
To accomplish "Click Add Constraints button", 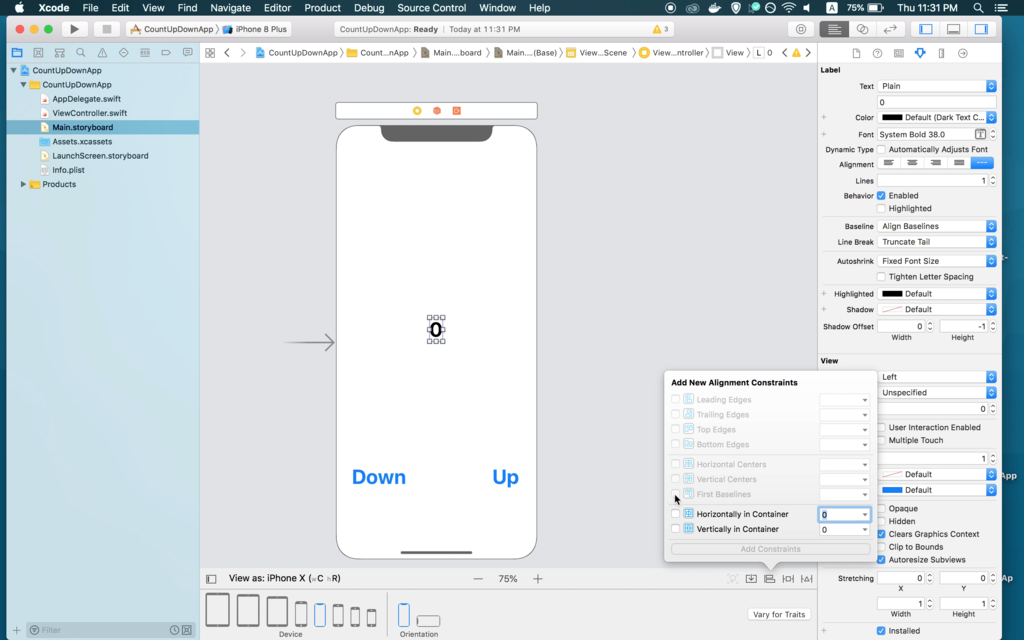I will pyautogui.click(x=771, y=549).
